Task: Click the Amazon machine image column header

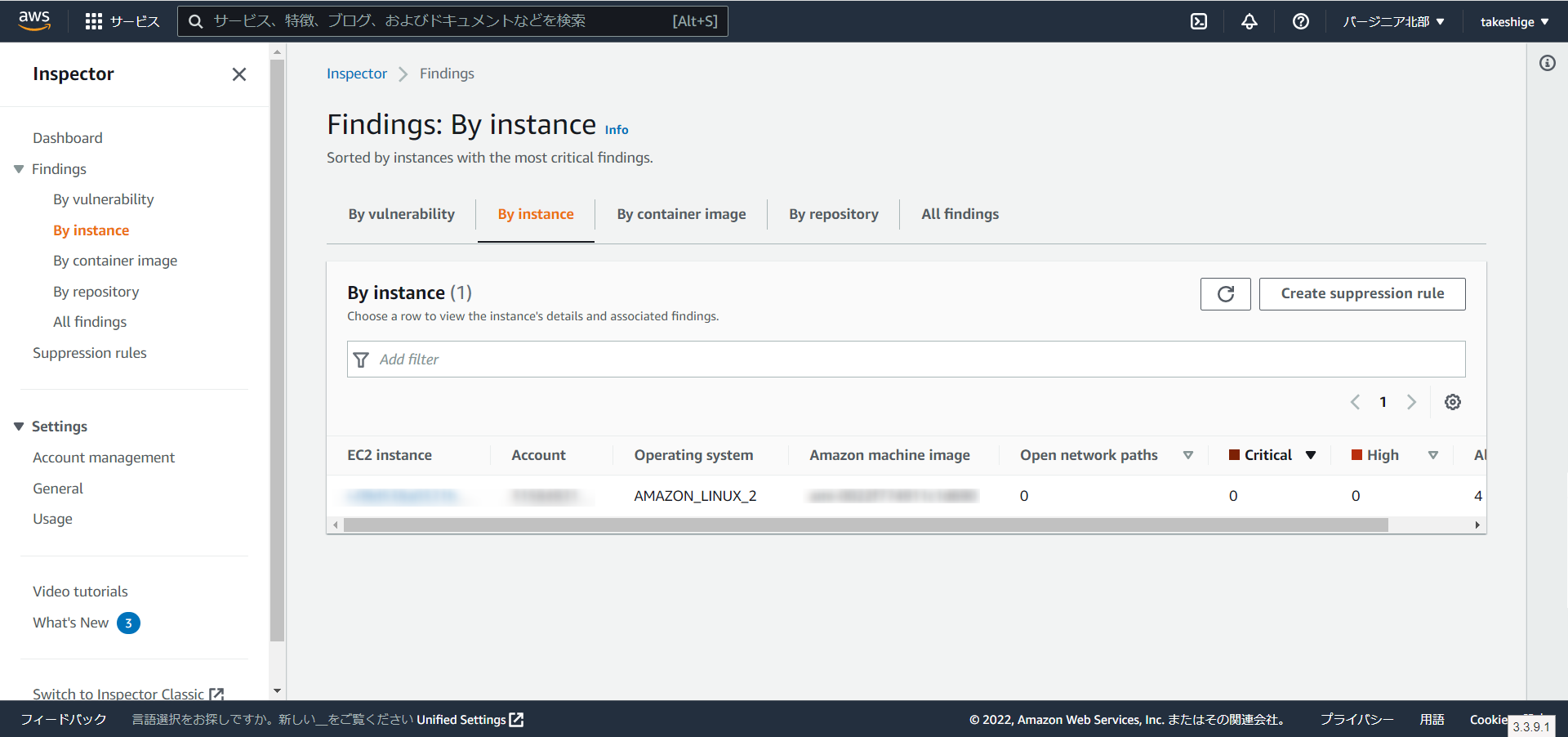Action: (x=889, y=455)
